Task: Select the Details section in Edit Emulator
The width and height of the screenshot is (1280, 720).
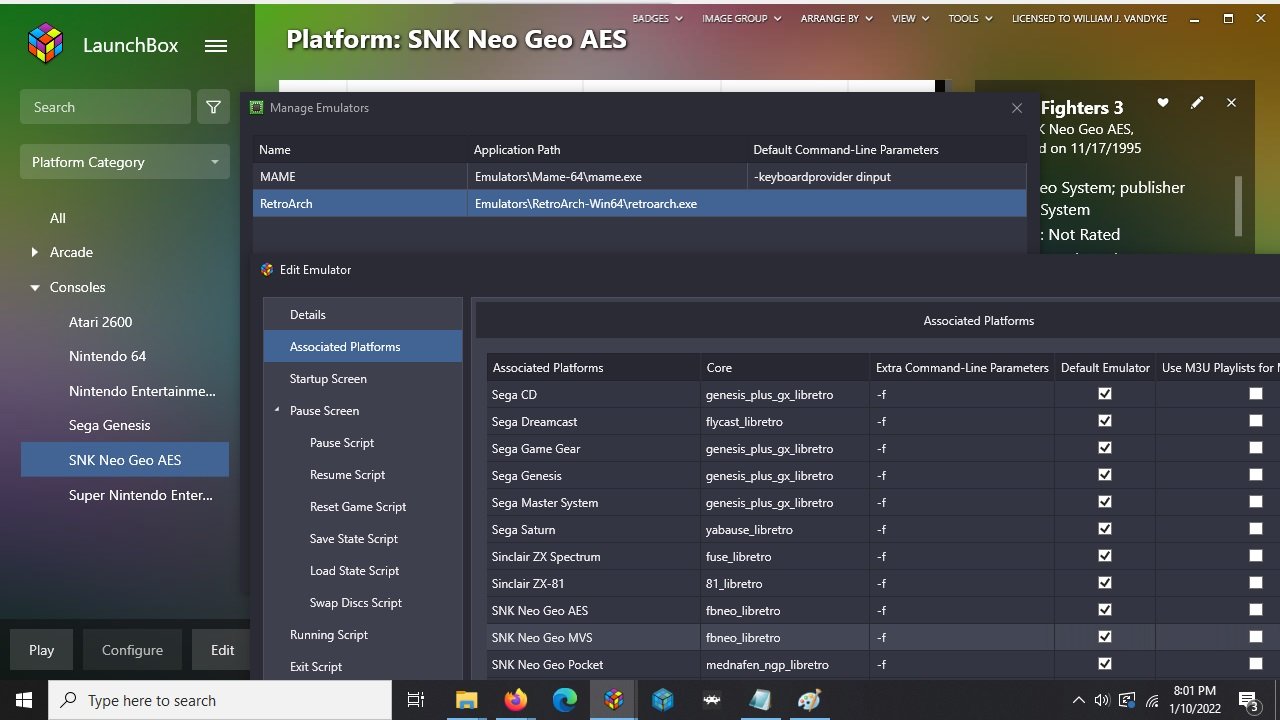Action: [363, 315]
